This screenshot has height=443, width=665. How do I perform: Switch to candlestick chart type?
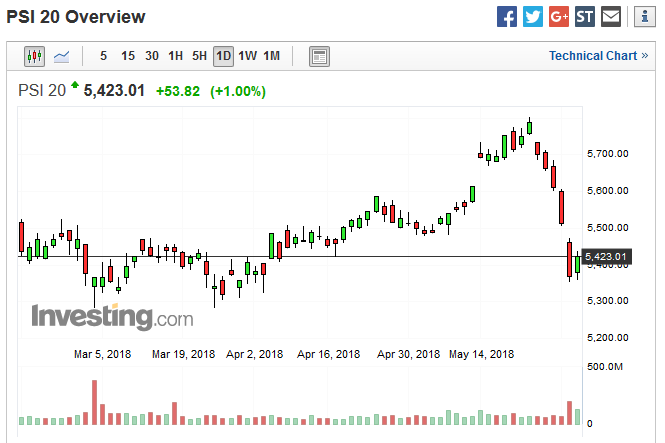point(34,56)
